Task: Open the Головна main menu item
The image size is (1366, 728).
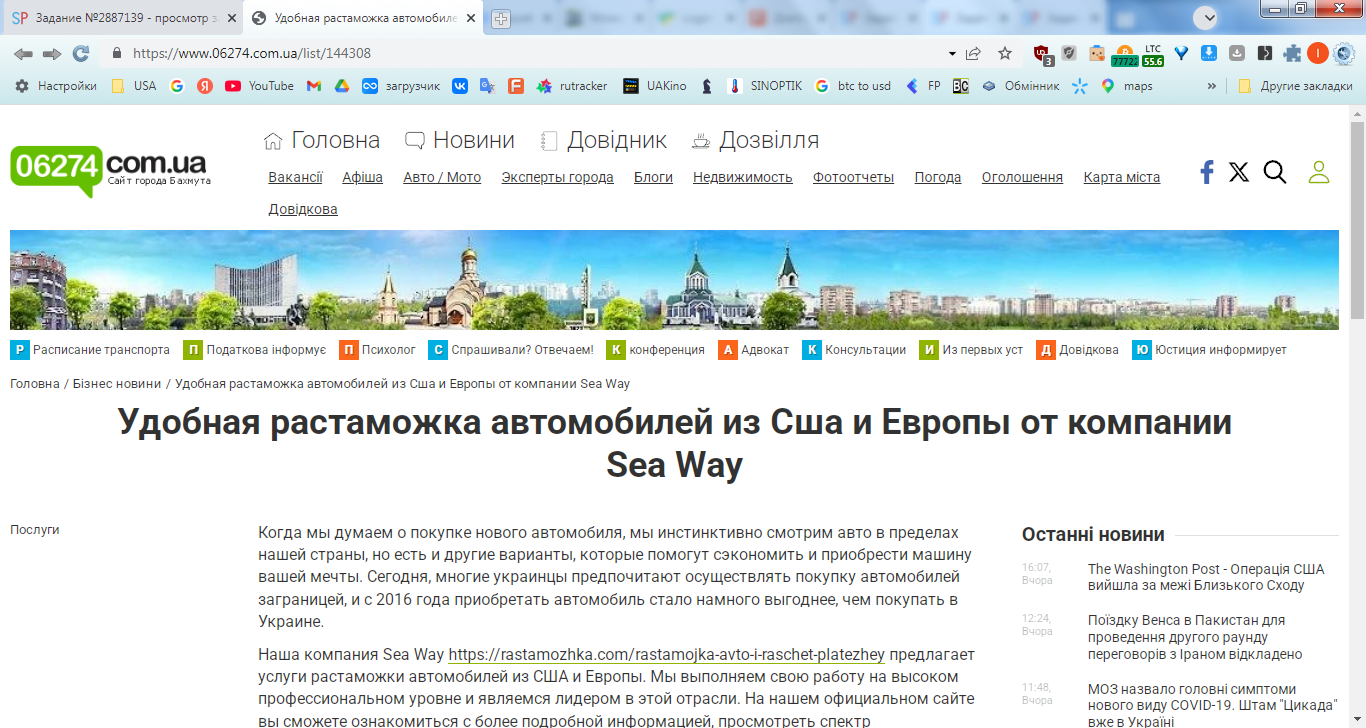Action: tap(321, 140)
